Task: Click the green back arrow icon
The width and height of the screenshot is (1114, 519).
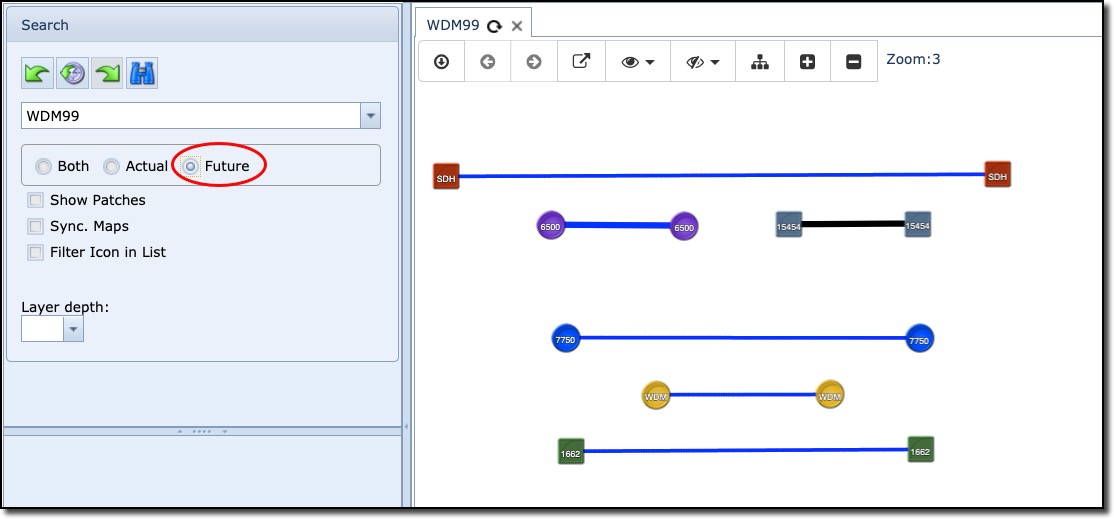Action: point(37,73)
